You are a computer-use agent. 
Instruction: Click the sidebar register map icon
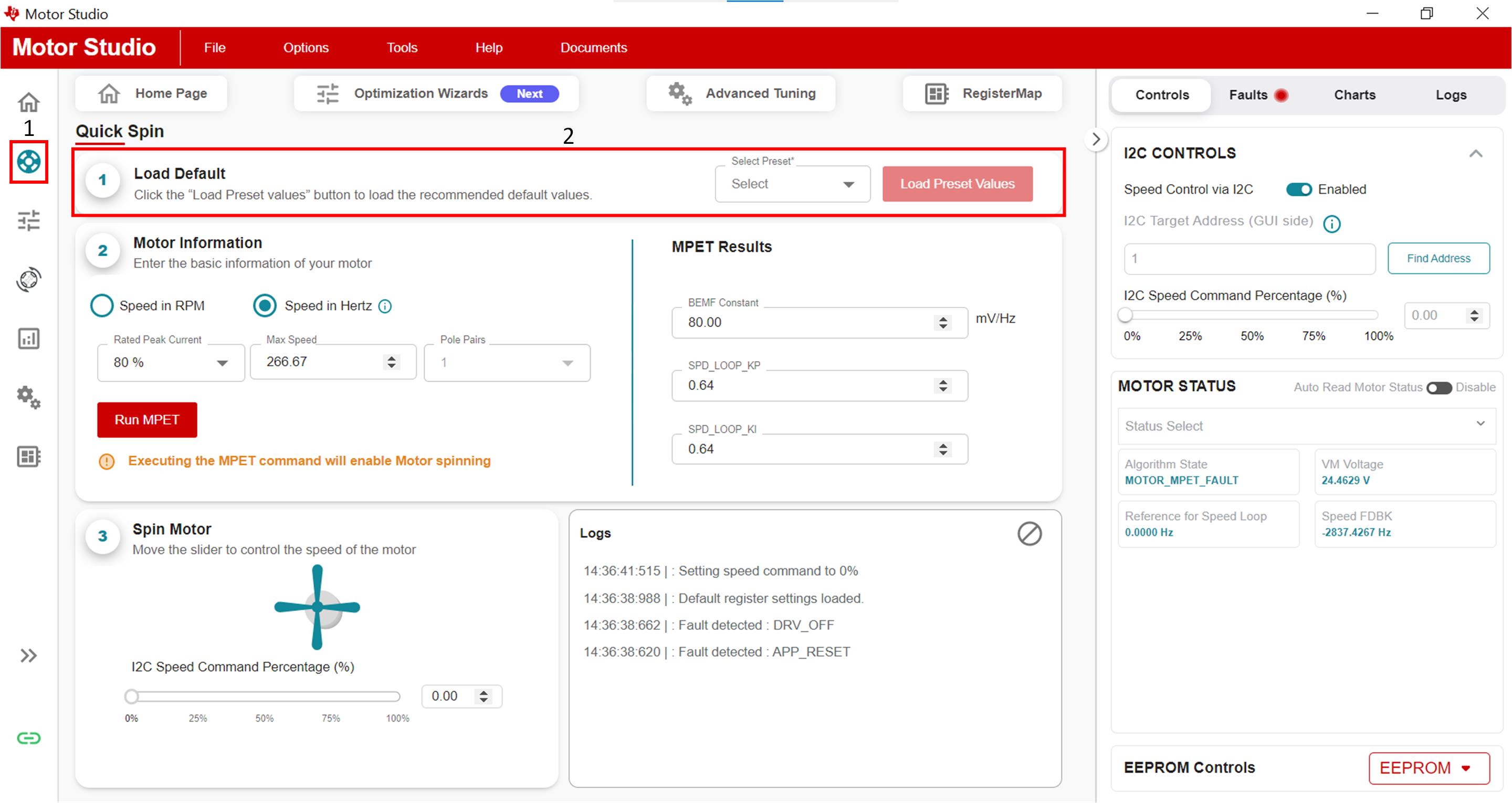pos(28,457)
